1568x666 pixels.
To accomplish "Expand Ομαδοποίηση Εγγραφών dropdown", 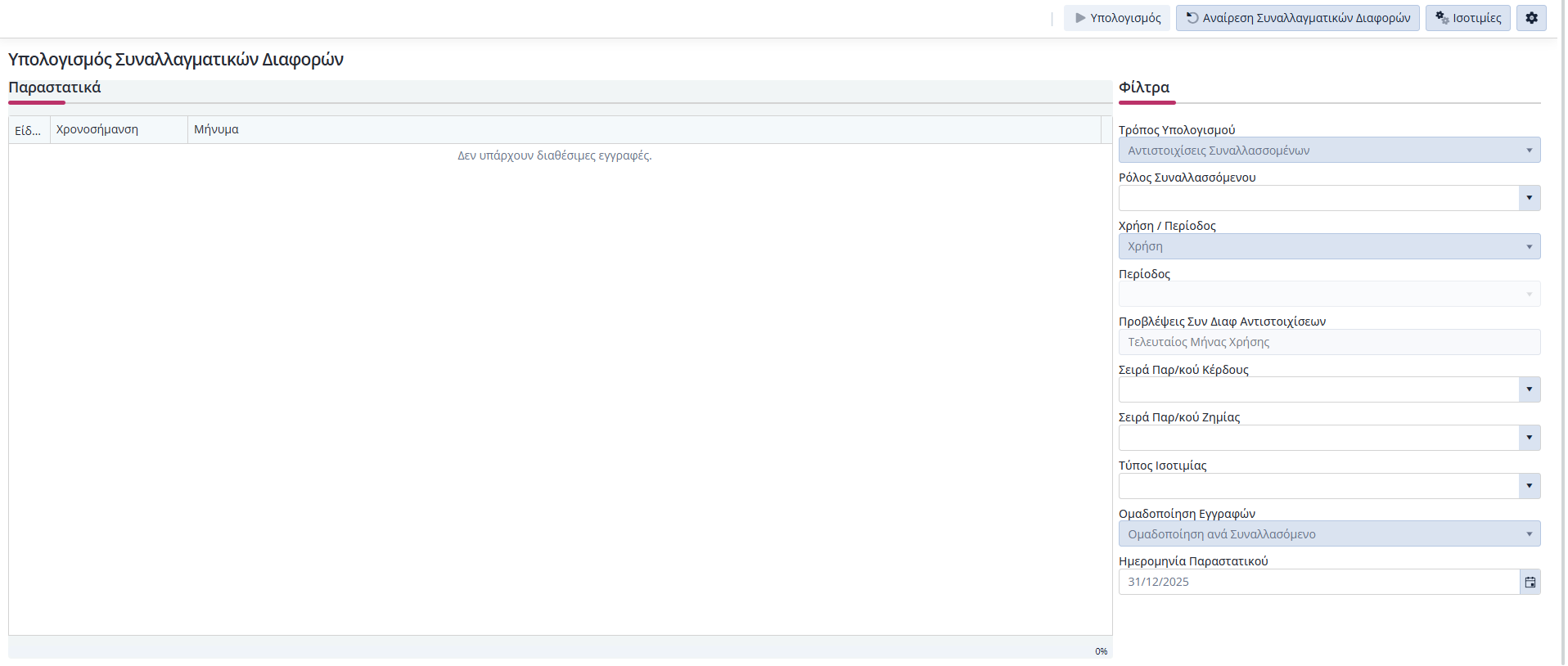I will pos(1328,534).
